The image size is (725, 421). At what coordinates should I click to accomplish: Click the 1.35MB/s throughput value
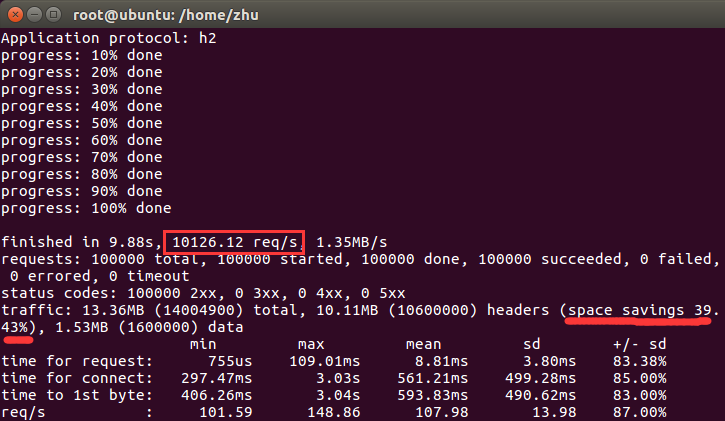352,242
